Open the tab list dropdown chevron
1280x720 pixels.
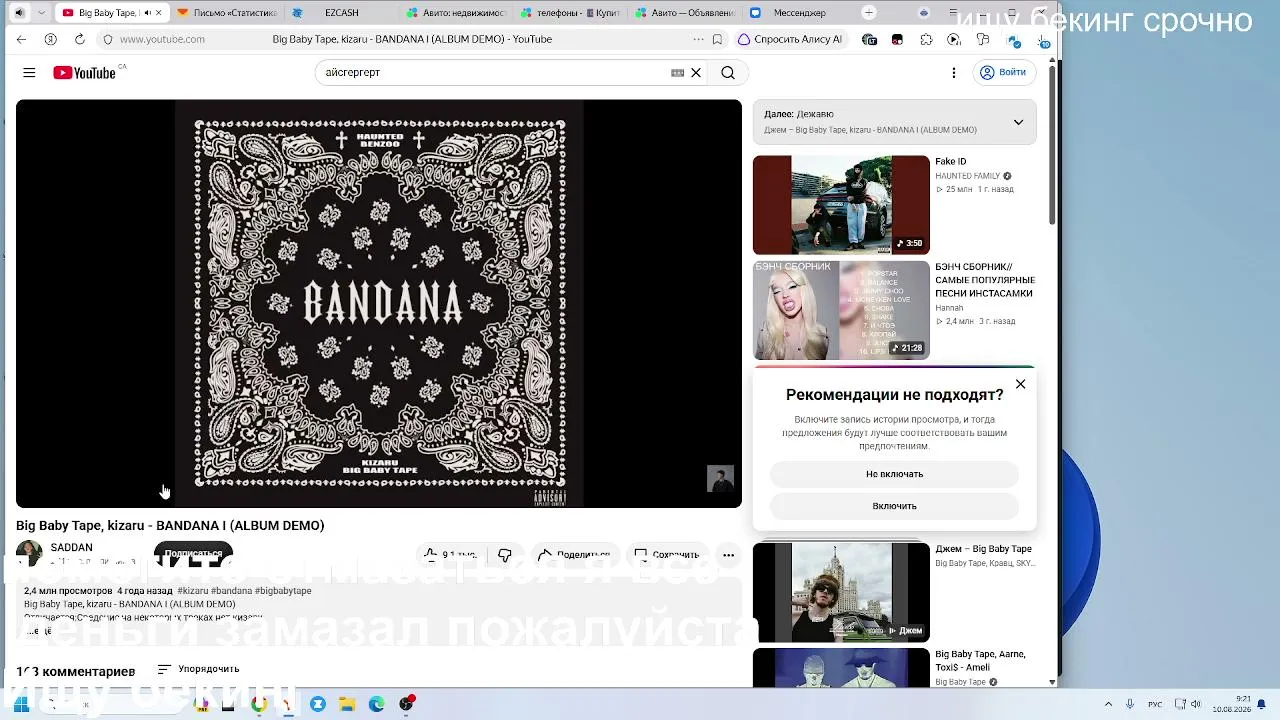click(x=41, y=13)
